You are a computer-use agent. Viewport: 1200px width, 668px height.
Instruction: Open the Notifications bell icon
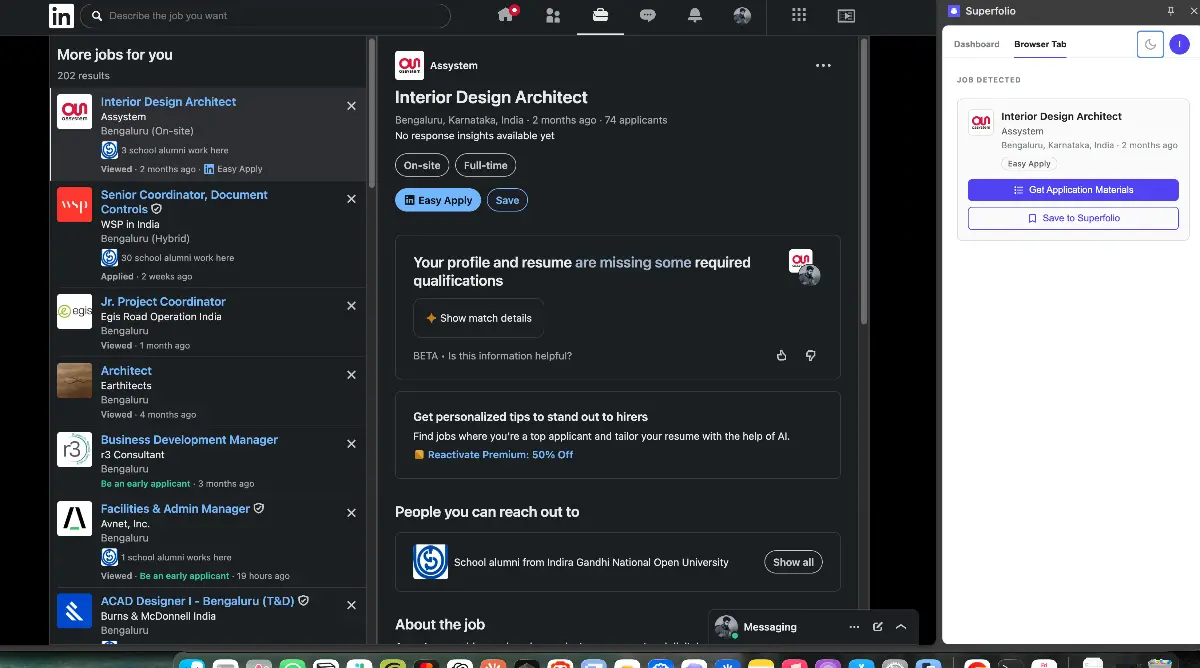tap(694, 15)
